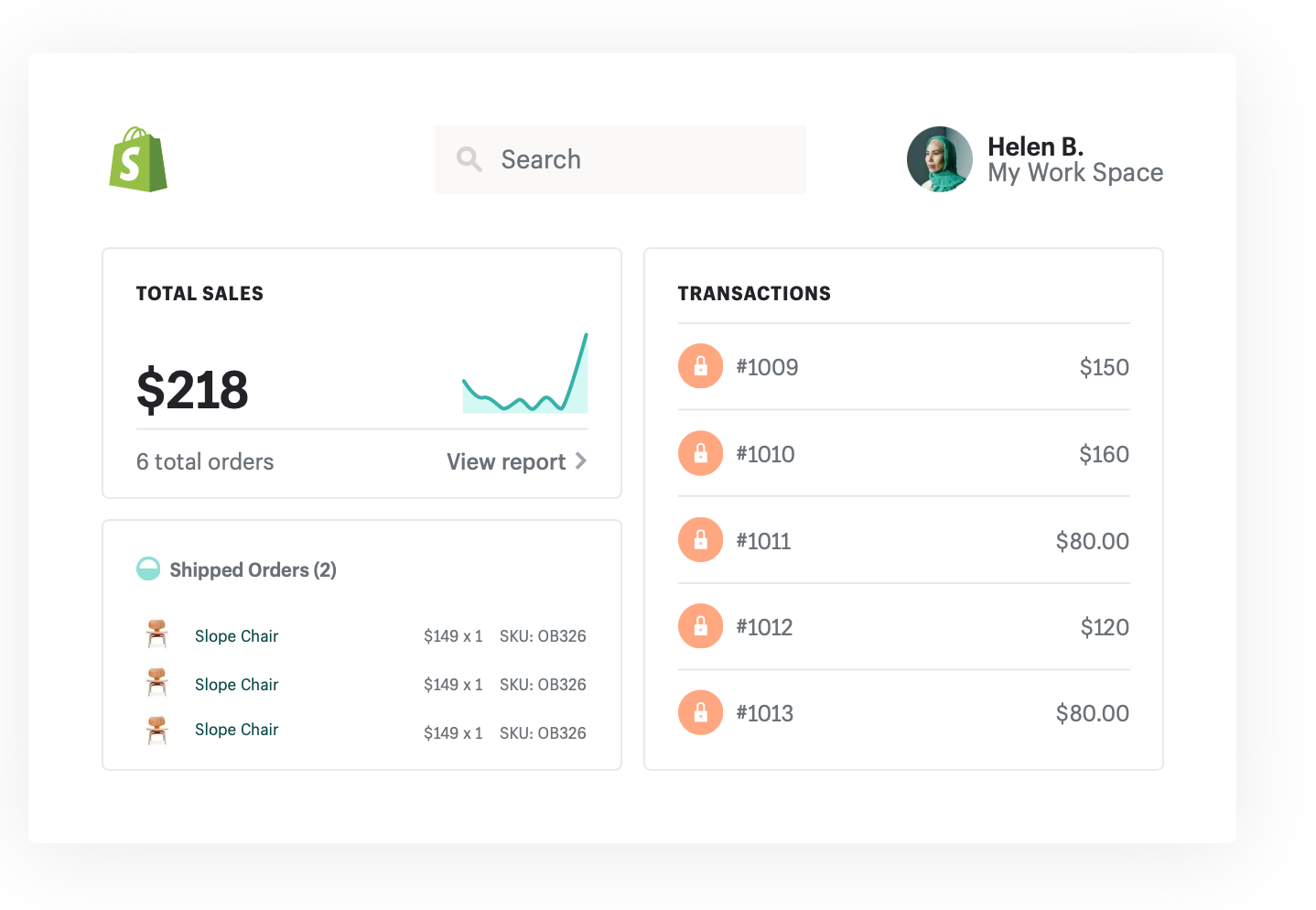Click the Shipped Orders status icon
This screenshot has height=910, width=1316.
(x=148, y=569)
